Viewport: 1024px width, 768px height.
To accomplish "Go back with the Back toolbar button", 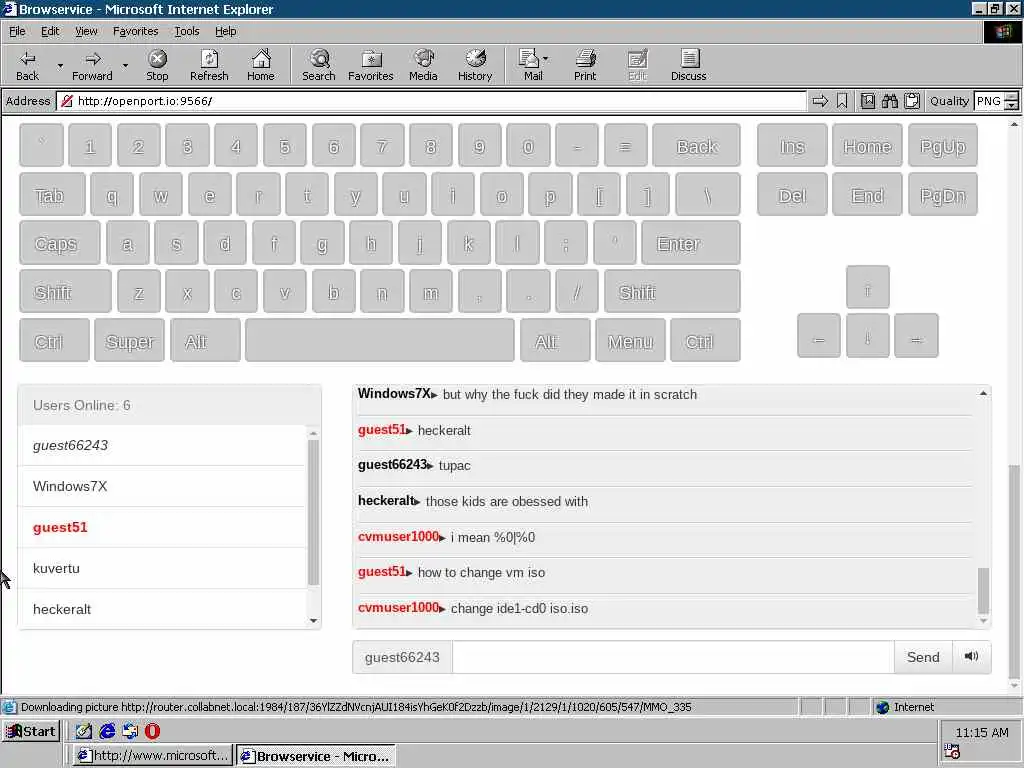I will tap(27, 65).
